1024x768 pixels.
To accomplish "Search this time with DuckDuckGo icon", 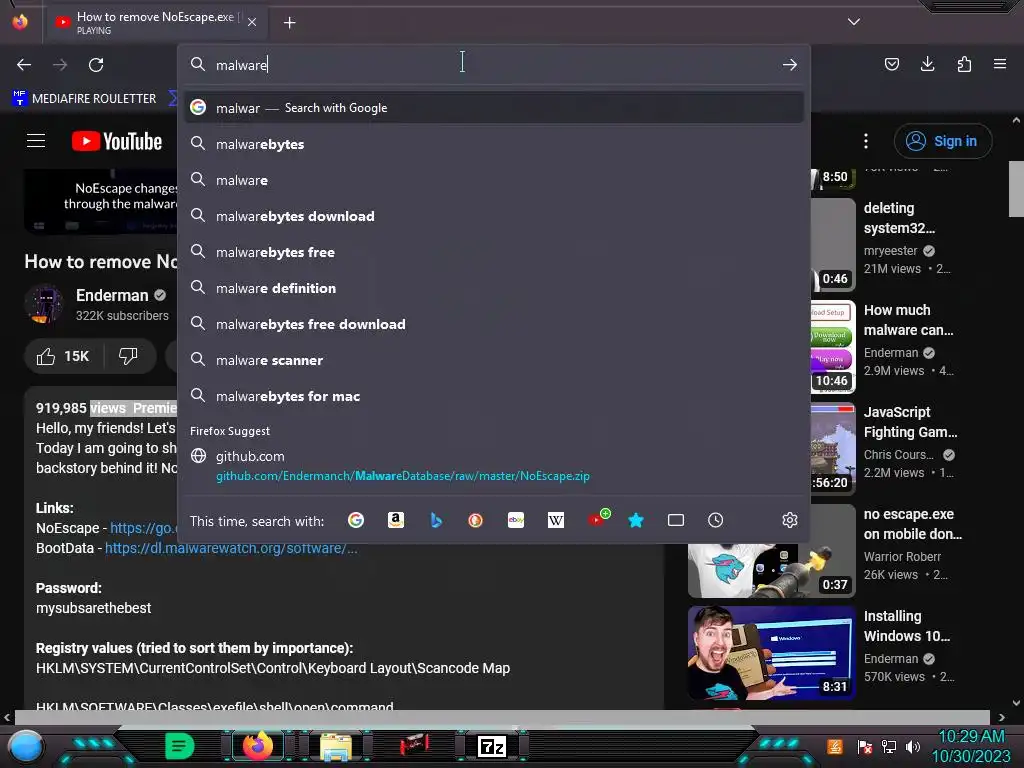I will pyautogui.click(x=475, y=520).
